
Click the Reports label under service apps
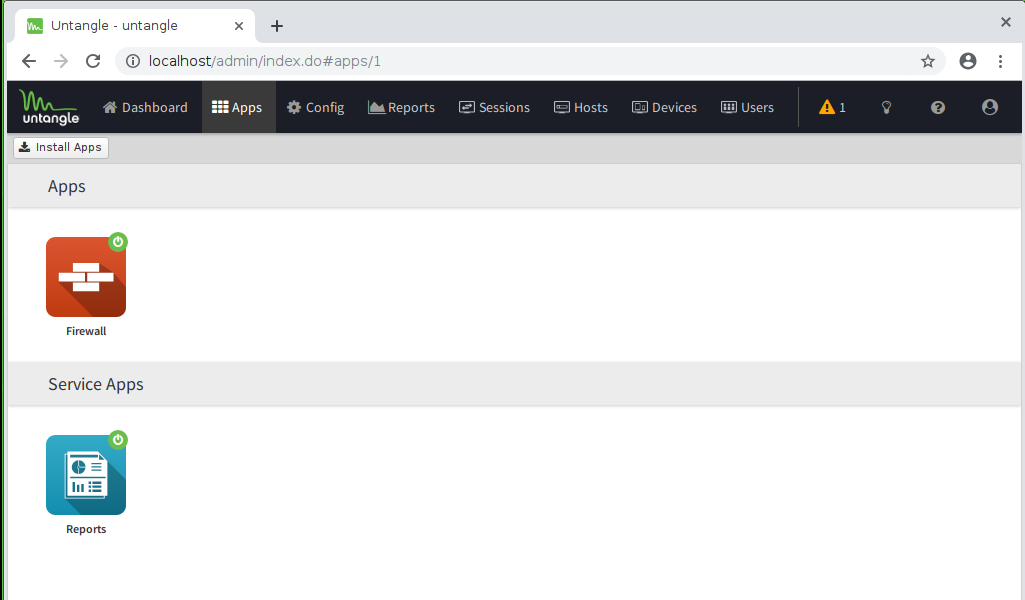[x=86, y=529]
